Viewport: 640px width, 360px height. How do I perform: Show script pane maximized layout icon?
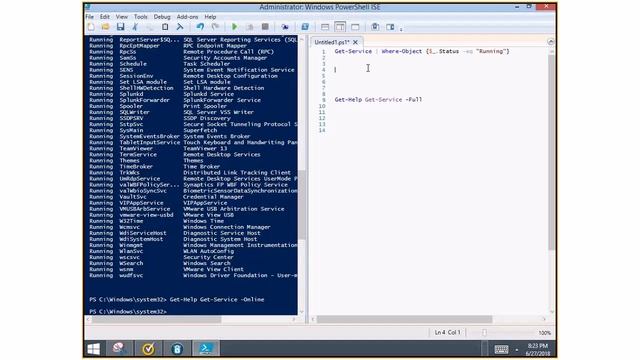tap(355, 27)
